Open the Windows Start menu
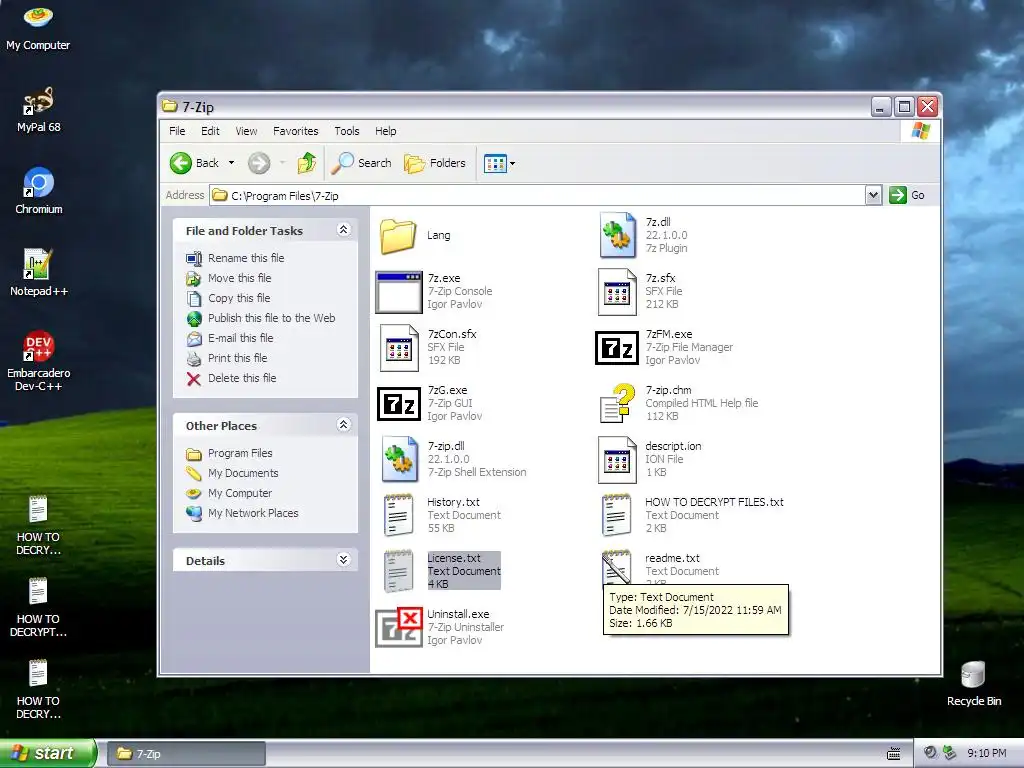 coord(48,753)
